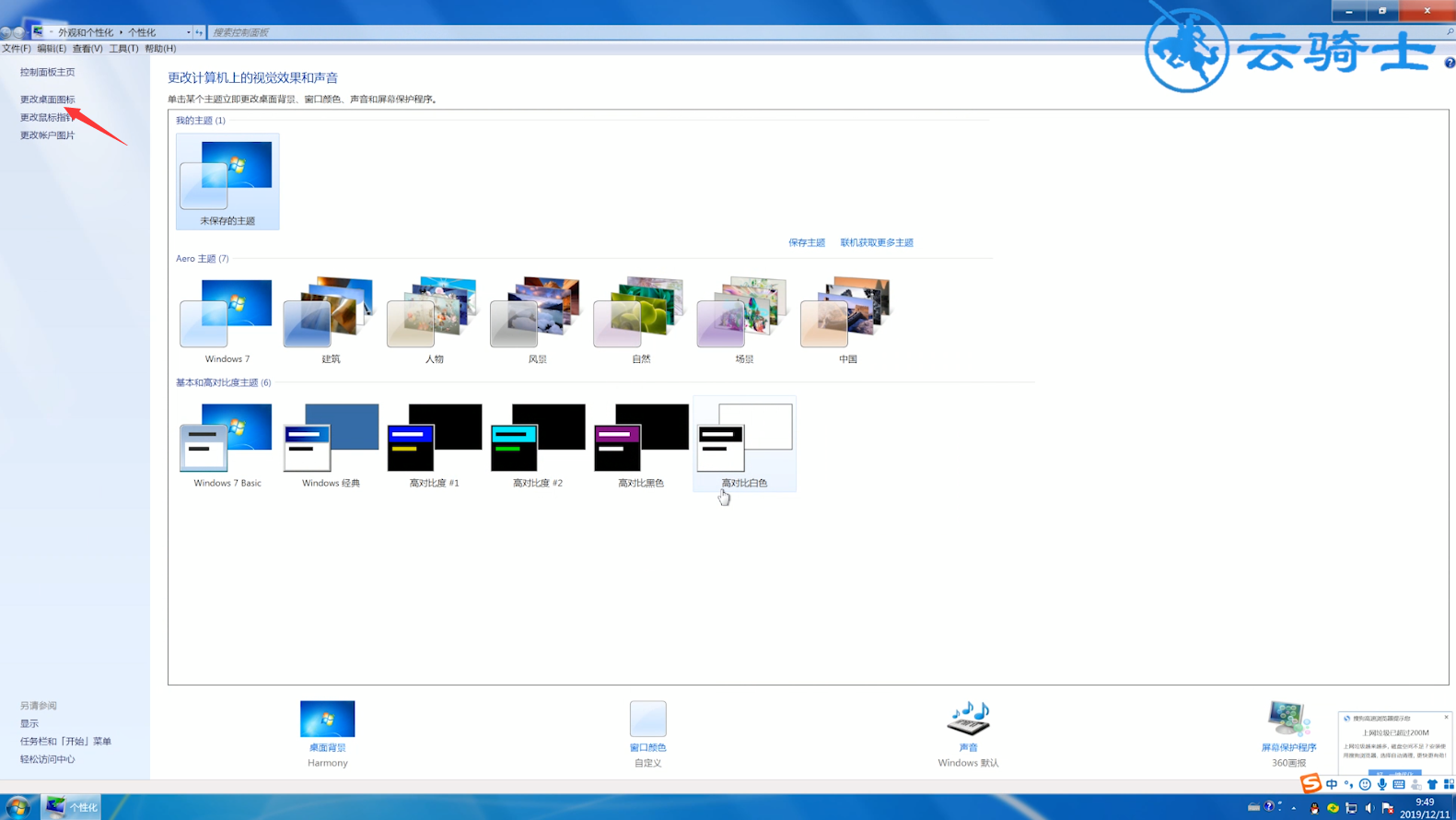Expand the address bar history dropdown
1456x820 pixels.
click(x=189, y=32)
